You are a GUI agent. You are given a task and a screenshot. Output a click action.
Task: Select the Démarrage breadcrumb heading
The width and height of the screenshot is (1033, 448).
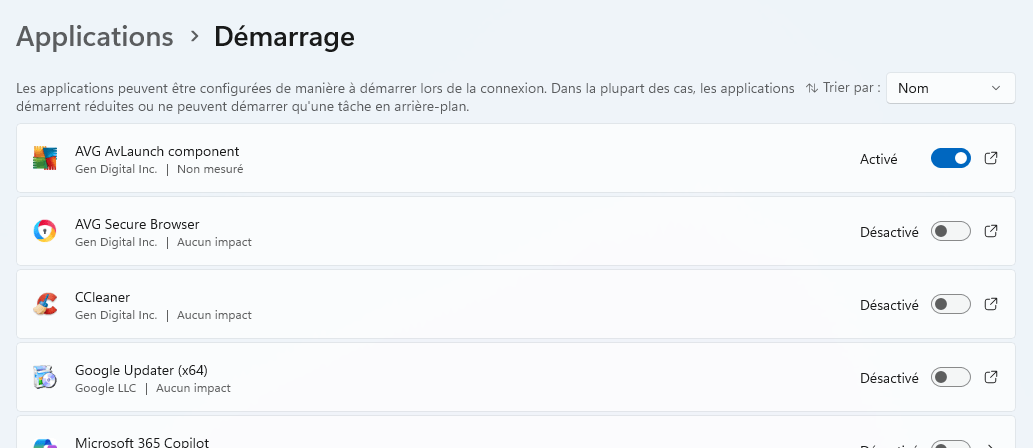point(285,37)
